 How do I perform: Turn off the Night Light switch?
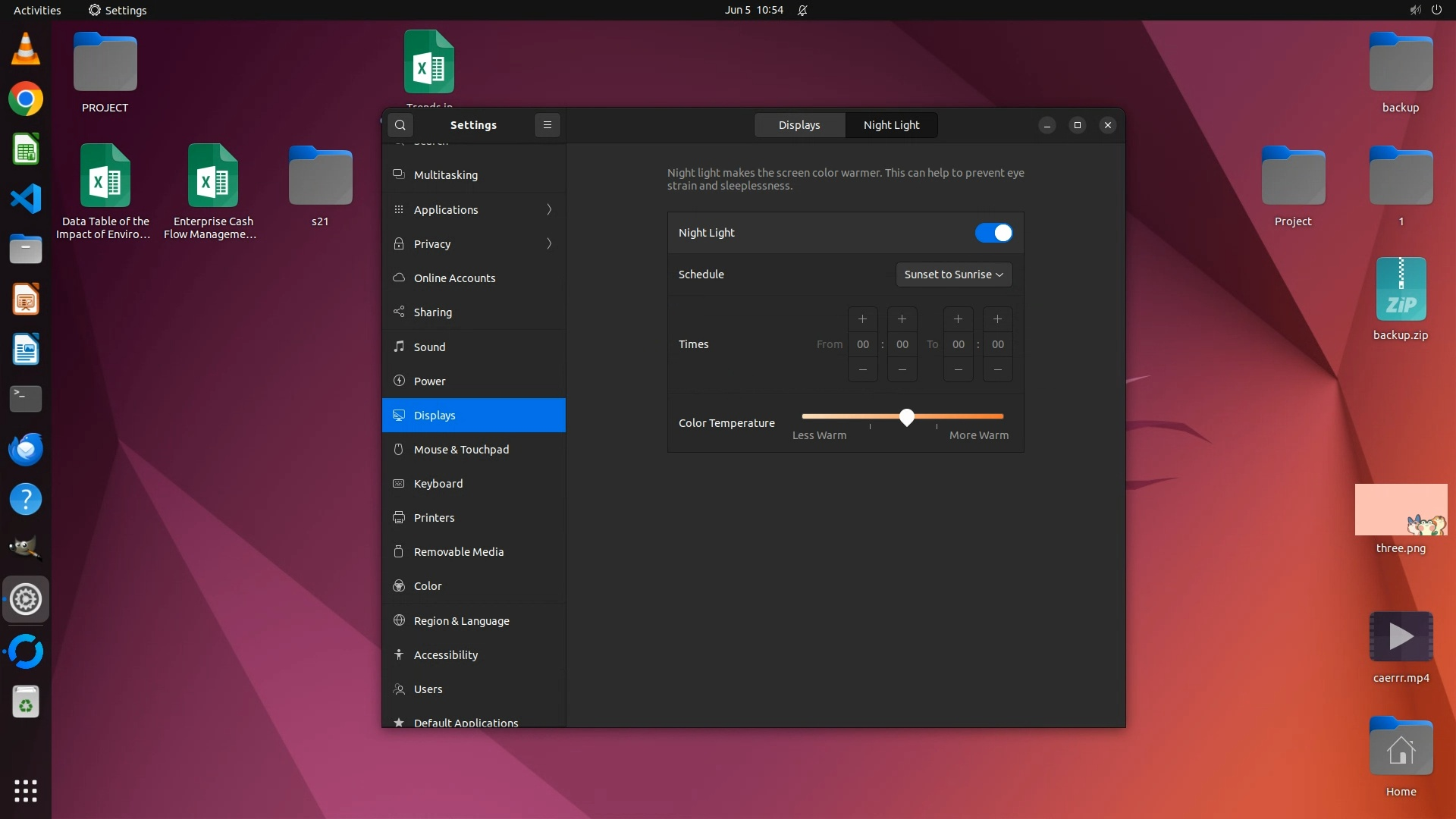(993, 233)
